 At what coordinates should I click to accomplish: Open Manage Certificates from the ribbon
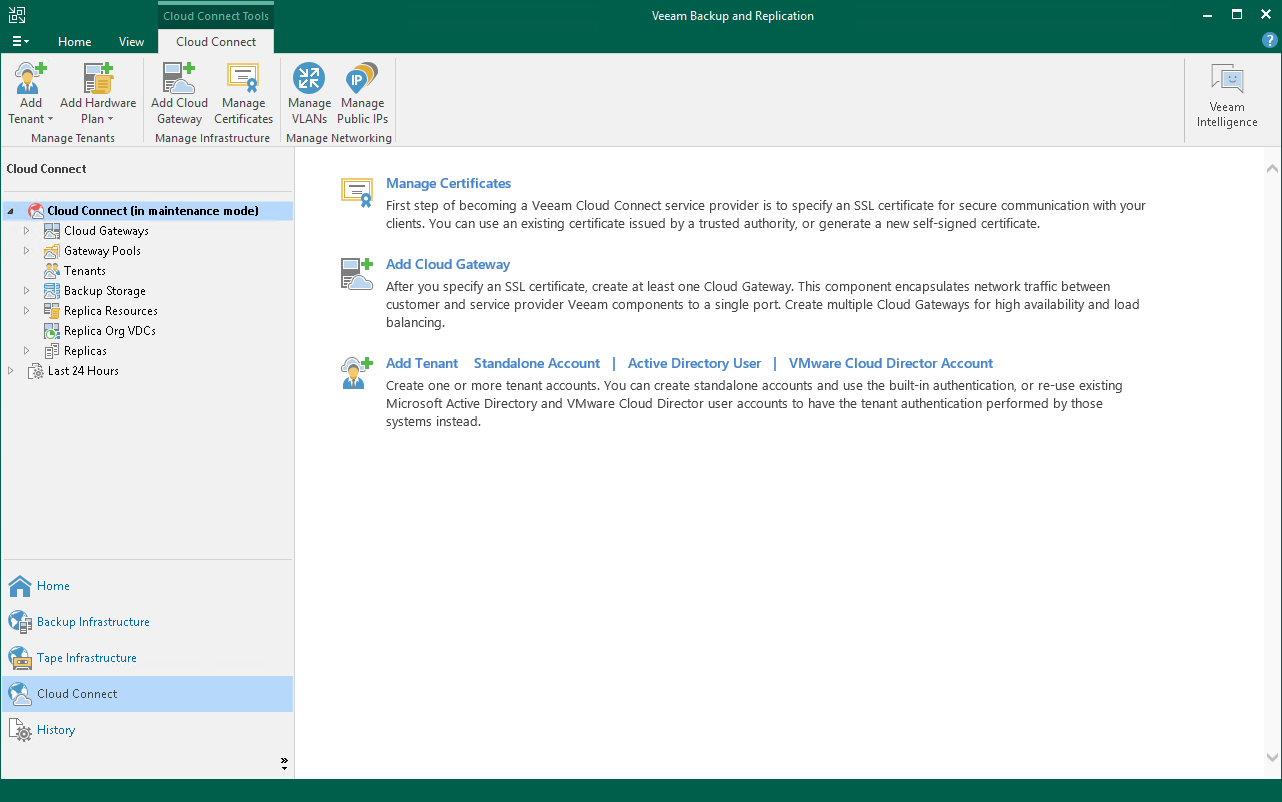[243, 78]
